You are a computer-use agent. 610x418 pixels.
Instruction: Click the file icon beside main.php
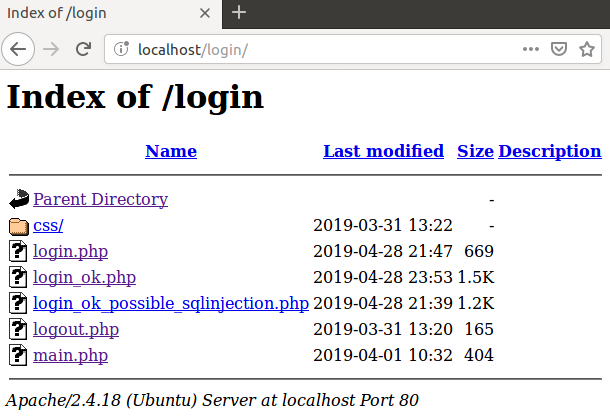tap(18, 355)
